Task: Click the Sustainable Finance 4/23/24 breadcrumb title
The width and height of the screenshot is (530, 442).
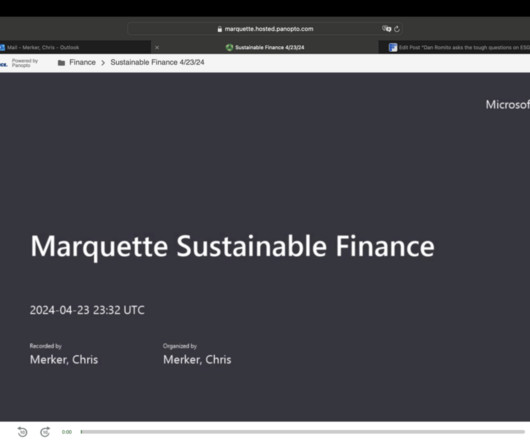Action: coord(157,62)
